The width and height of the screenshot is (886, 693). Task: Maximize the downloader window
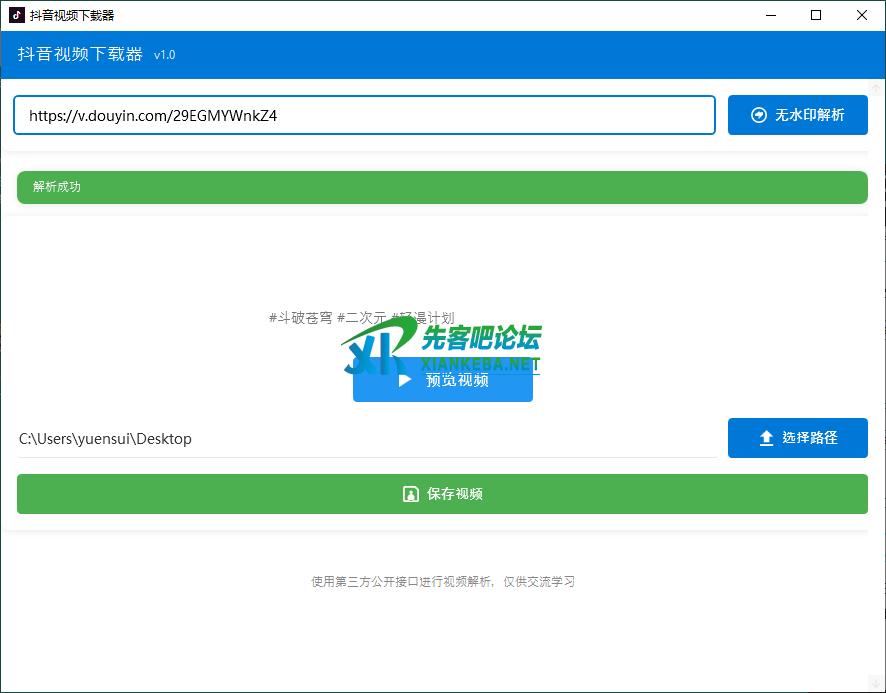point(816,15)
